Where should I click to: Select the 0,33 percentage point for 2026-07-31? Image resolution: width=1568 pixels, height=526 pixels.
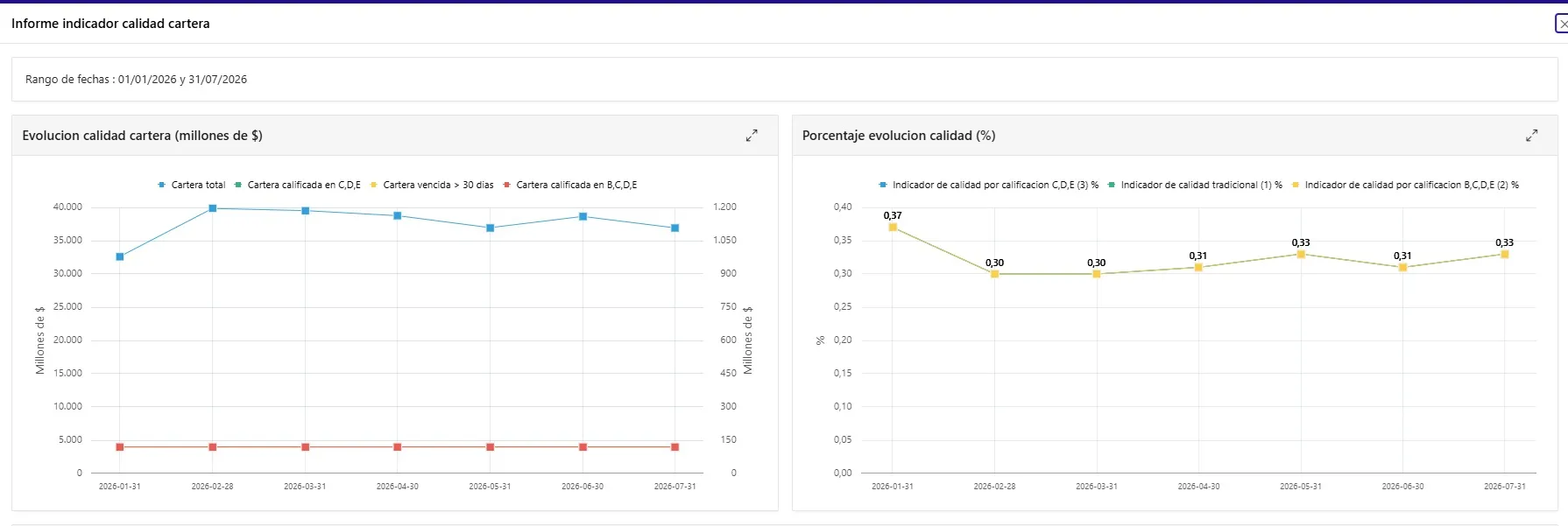(1505, 254)
